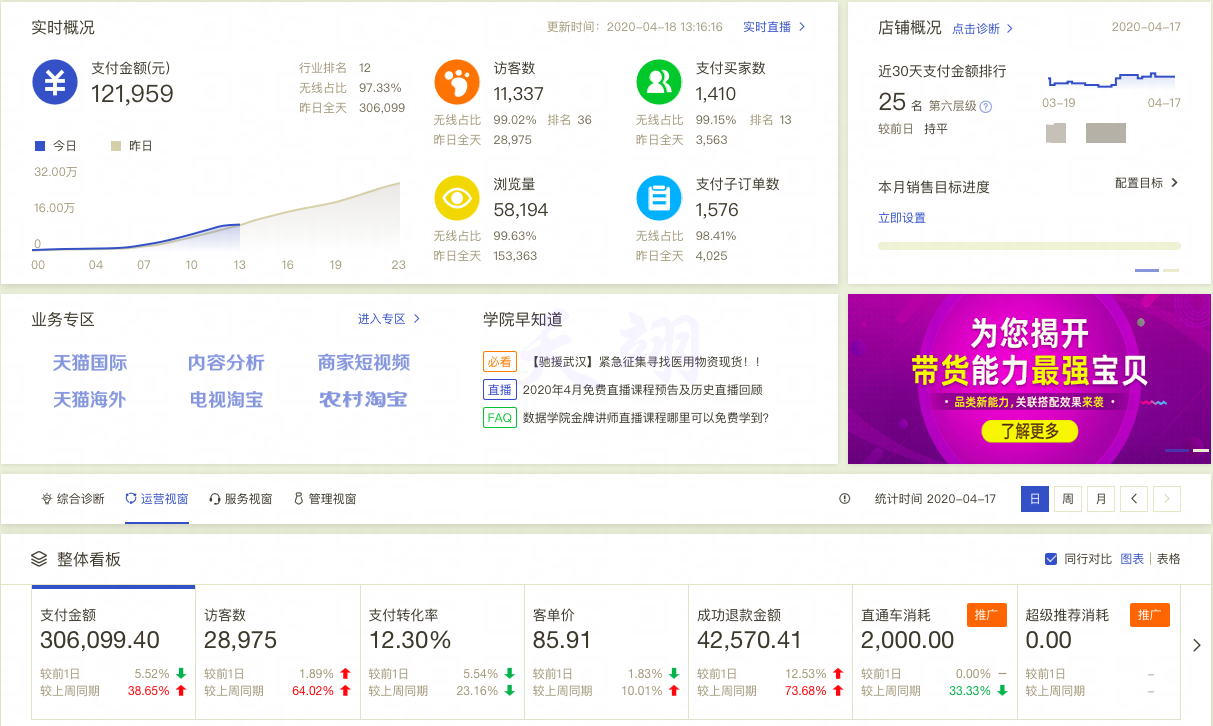
Task: Click 推广 button on 直通车消耗
Action: coord(986,615)
